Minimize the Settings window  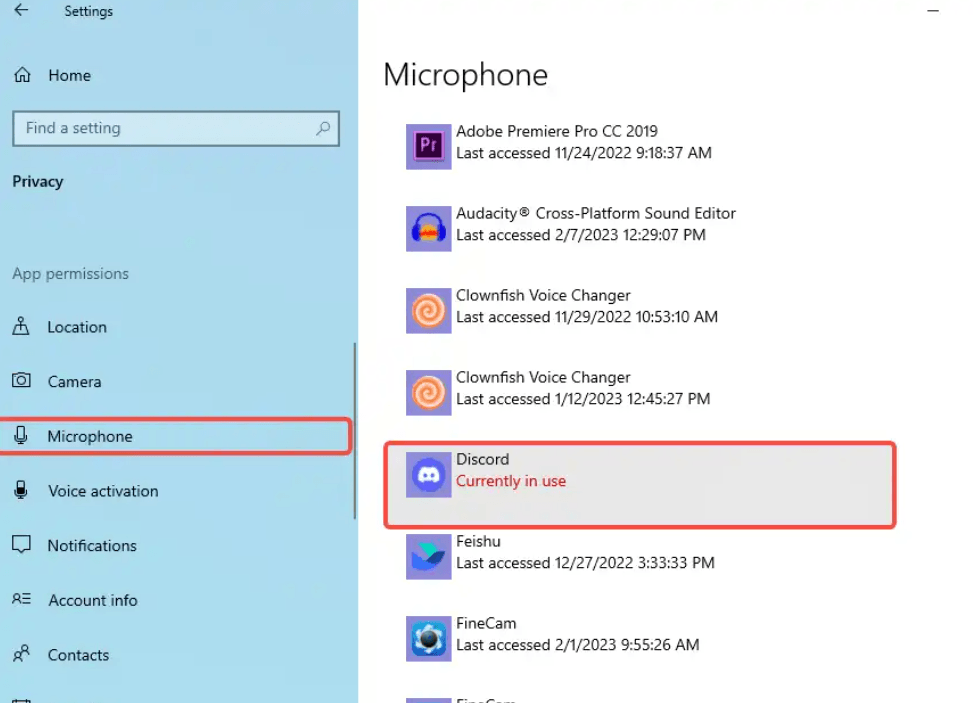(x=933, y=11)
